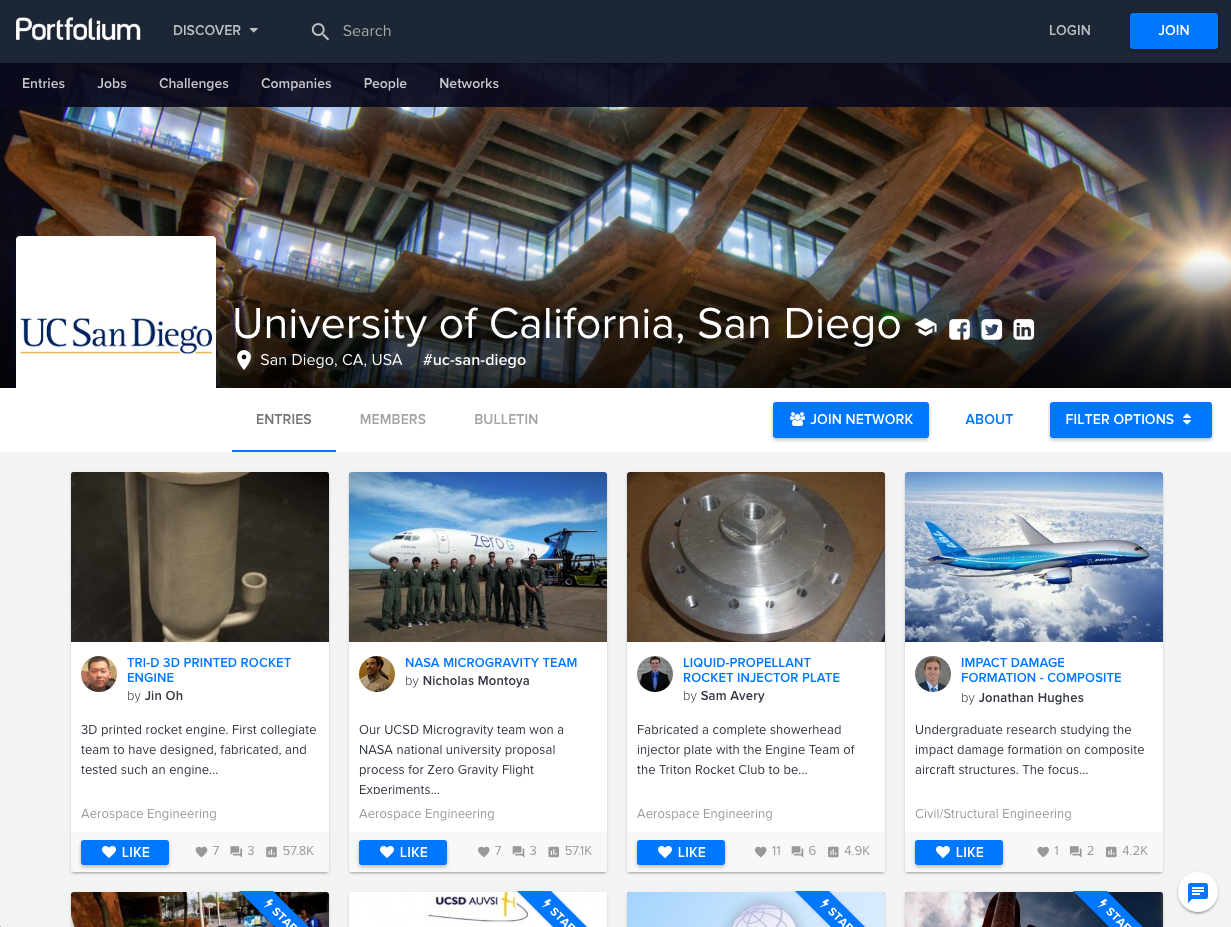Like the Tri-D 3D Printed Rocket Engine entry
Screen dimensions: 1231x927
coord(125,852)
